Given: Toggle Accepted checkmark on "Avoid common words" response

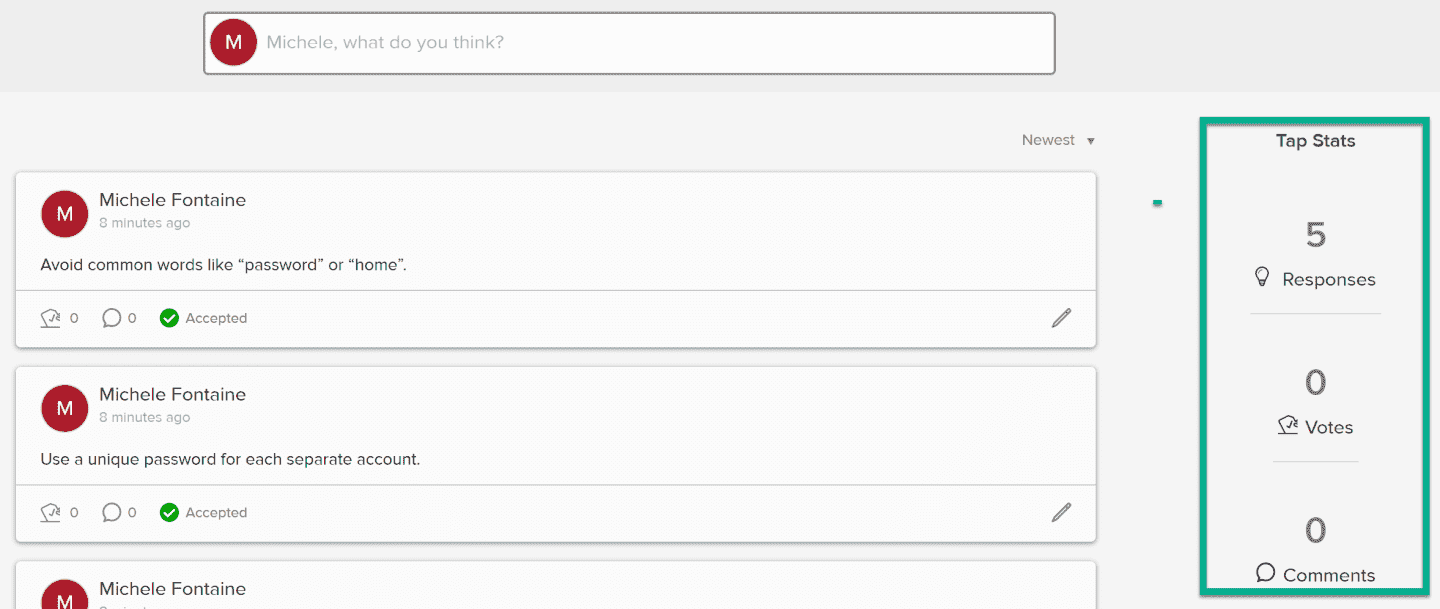Looking at the screenshot, I should click(x=170, y=318).
